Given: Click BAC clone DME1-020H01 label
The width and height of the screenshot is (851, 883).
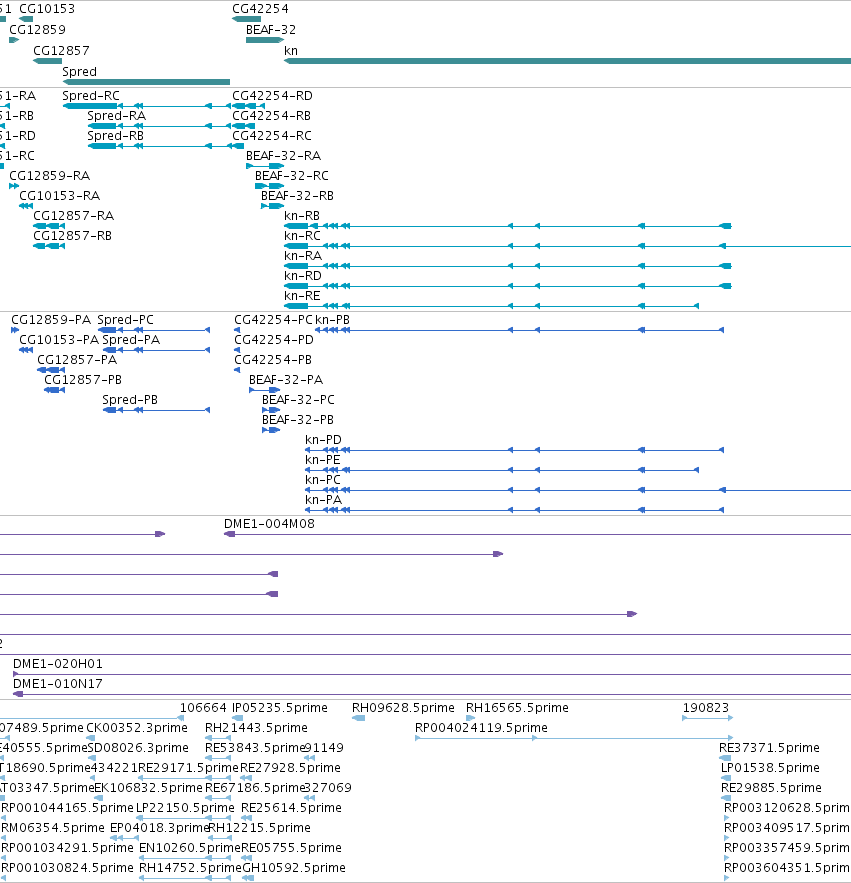Looking at the screenshot, I should coord(58,663).
